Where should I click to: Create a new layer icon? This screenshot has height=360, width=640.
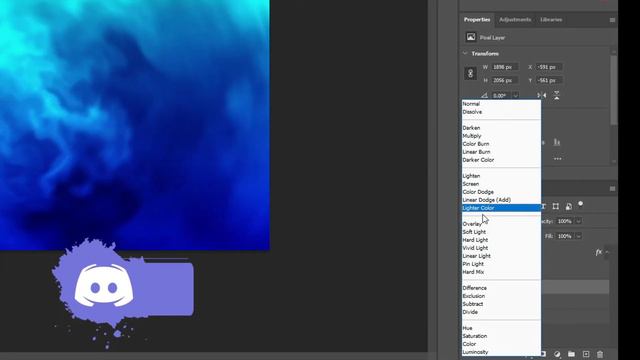tap(586, 354)
